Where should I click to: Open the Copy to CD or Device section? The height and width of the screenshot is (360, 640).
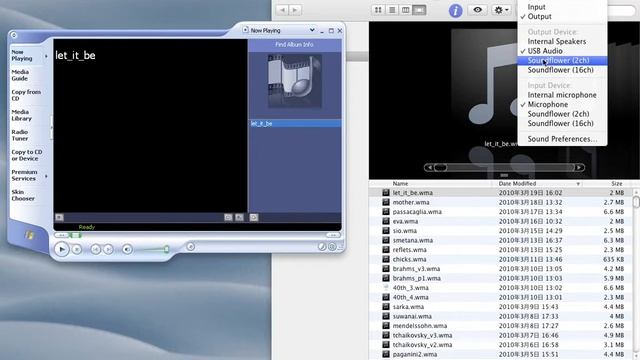(27, 155)
